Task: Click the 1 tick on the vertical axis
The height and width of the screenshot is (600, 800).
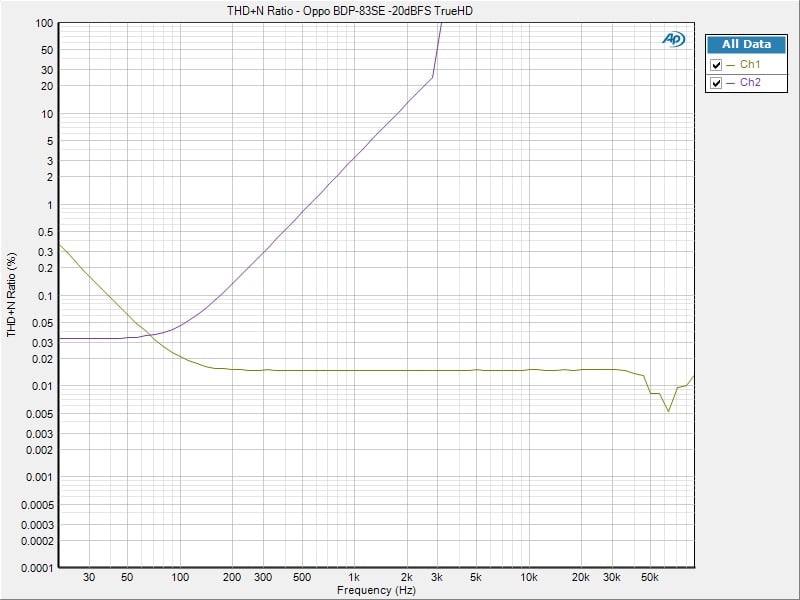Action: click(x=50, y=205)
